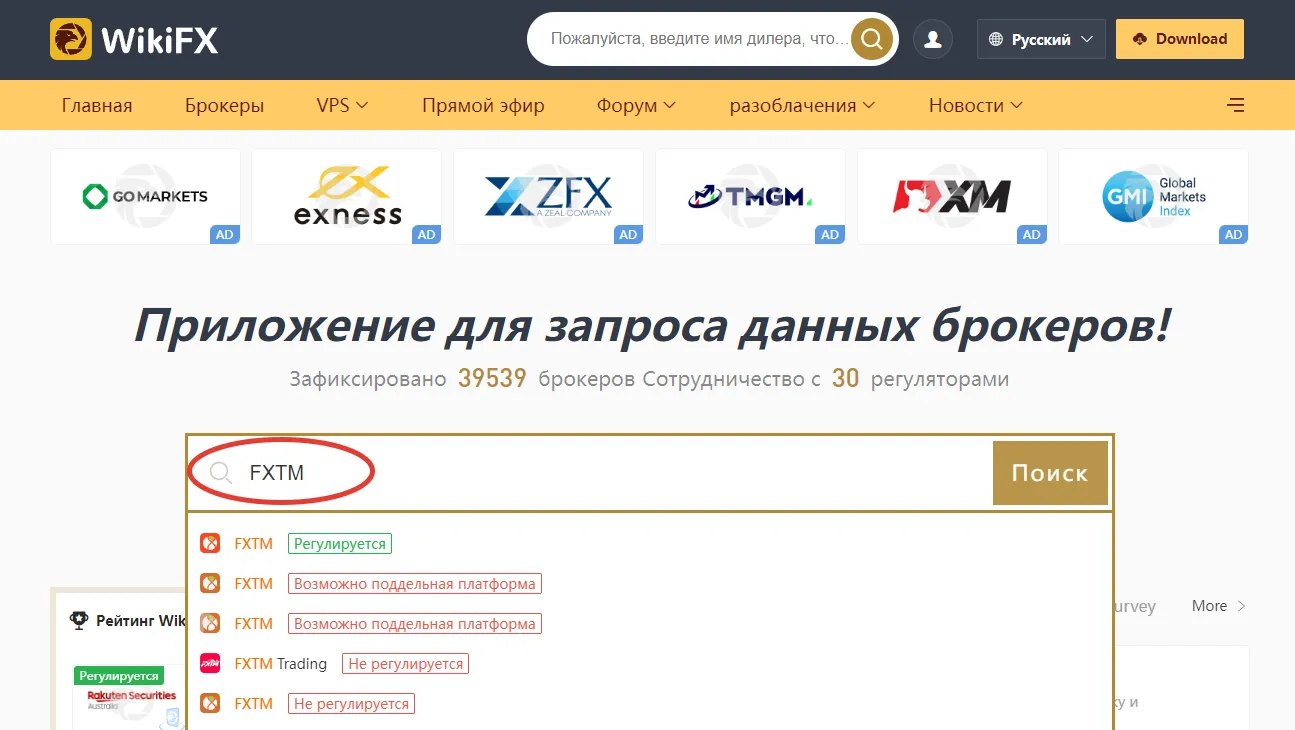Click the top search input field
Image resolution: width=1295 pixels, height=730 pixels.
pyautogui.click(x=699, y=39)
